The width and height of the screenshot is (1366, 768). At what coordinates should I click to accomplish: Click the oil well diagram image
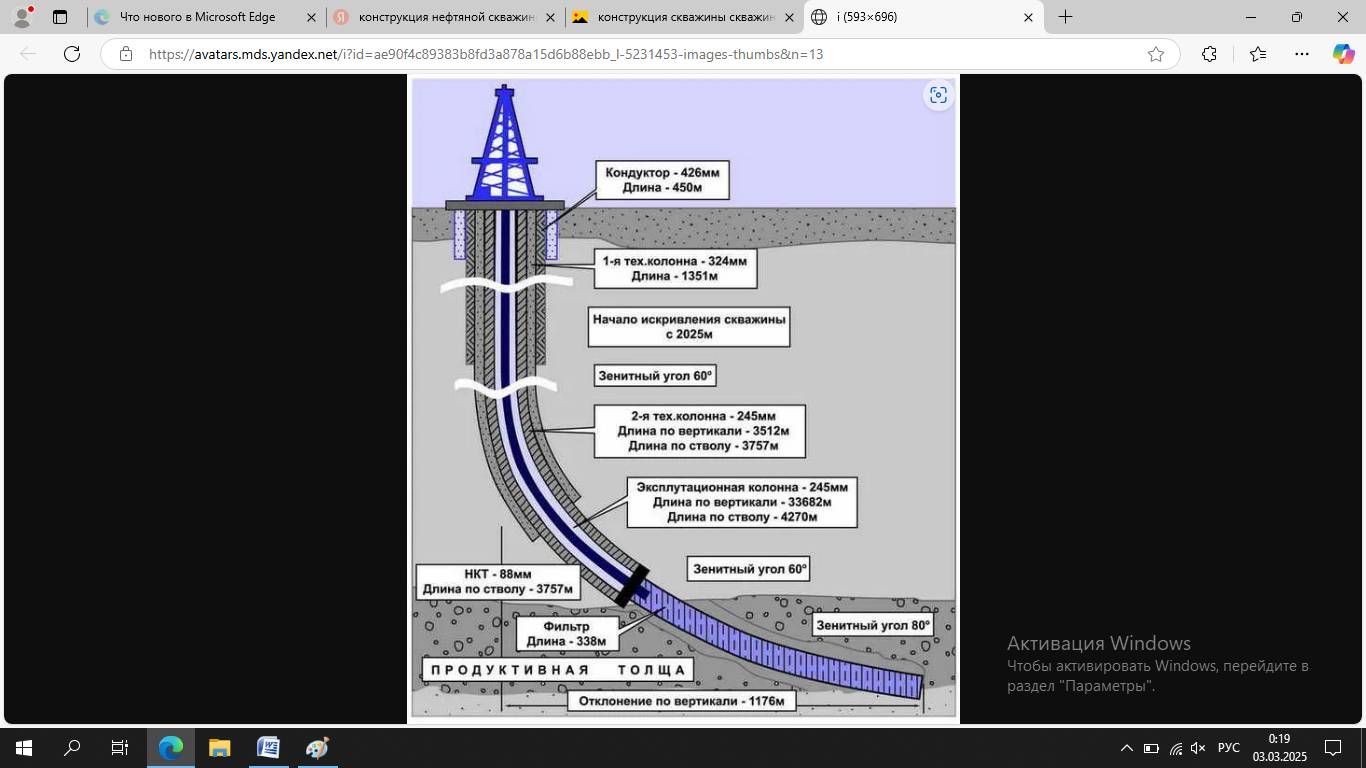pos(683,400)
